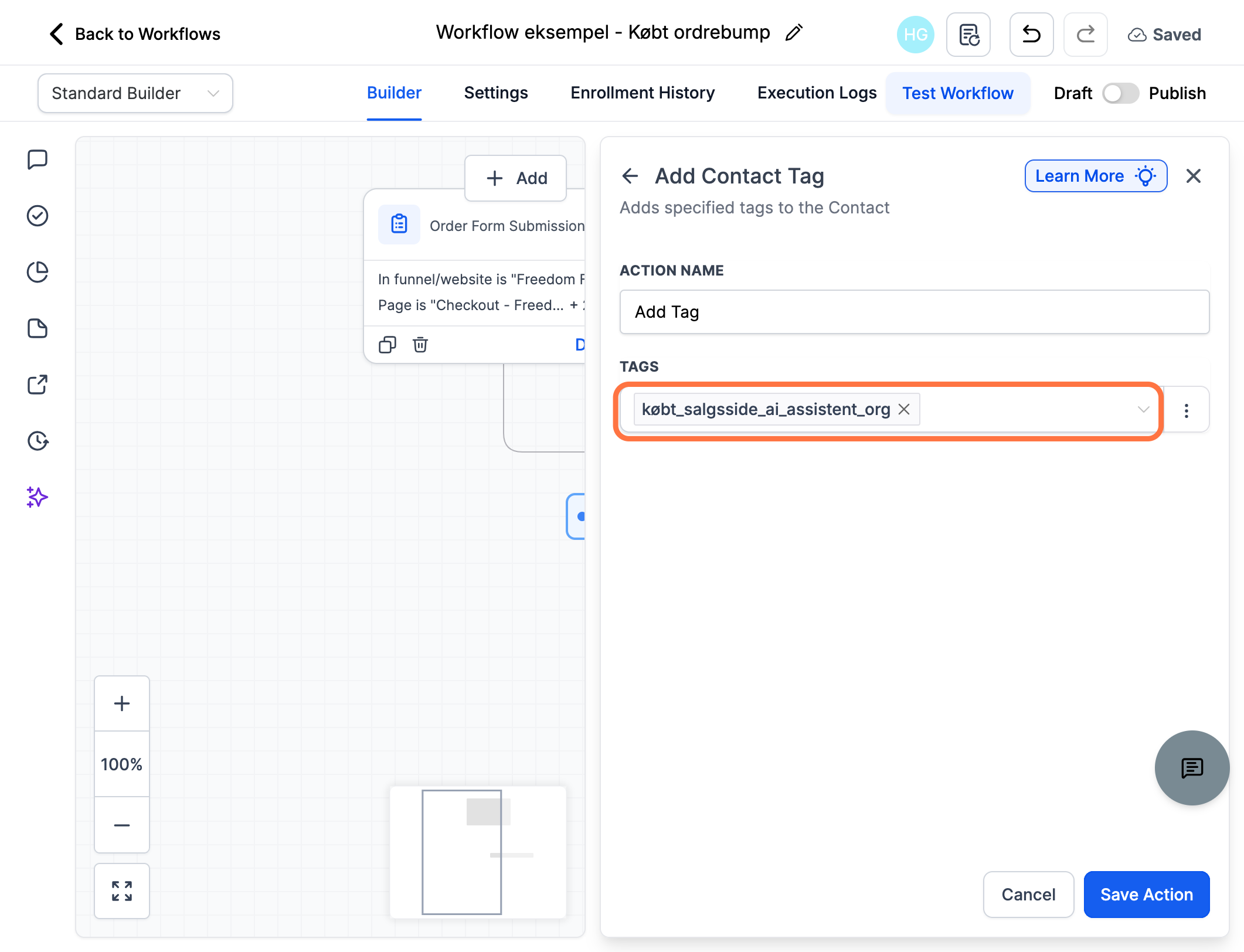The height and width of the screenshot is (952, 1244).
Task: Zoom in on the canvas
Action: [x=122, y=703]
